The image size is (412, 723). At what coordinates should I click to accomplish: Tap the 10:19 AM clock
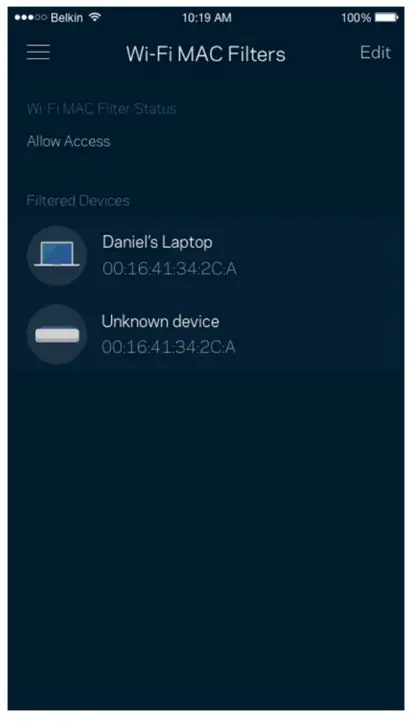point(206,18)
